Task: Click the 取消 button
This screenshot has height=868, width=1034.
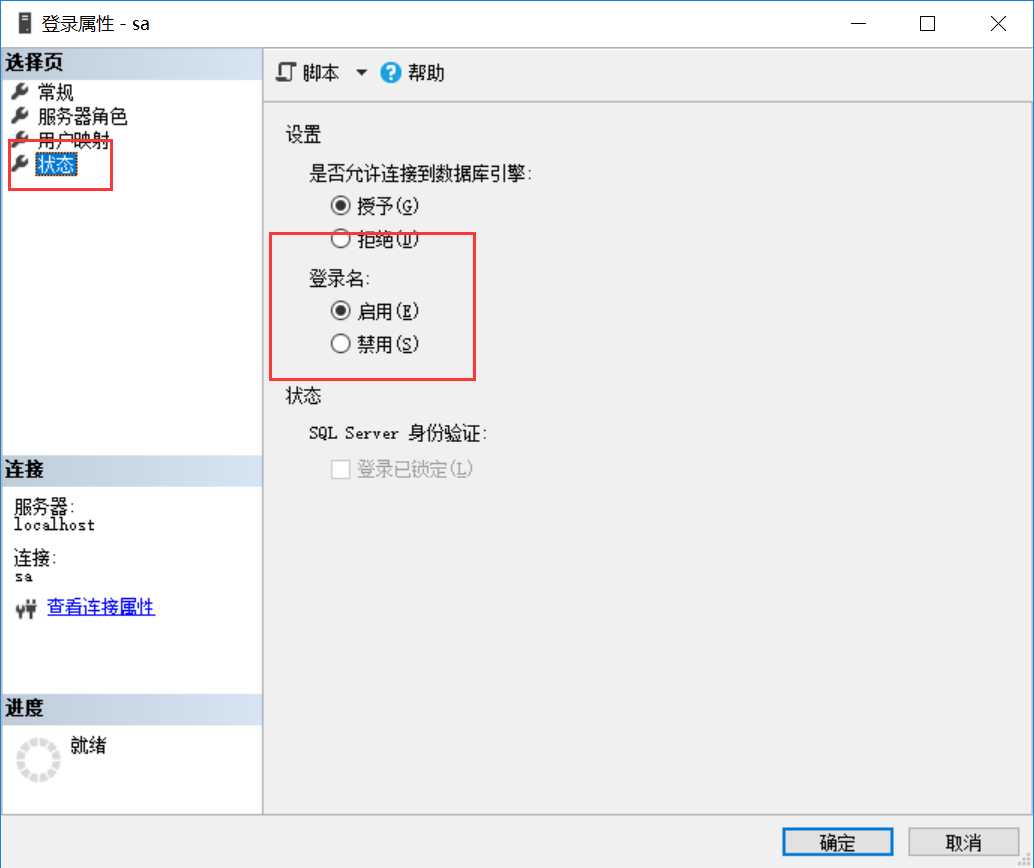Action: click(963, 842)
